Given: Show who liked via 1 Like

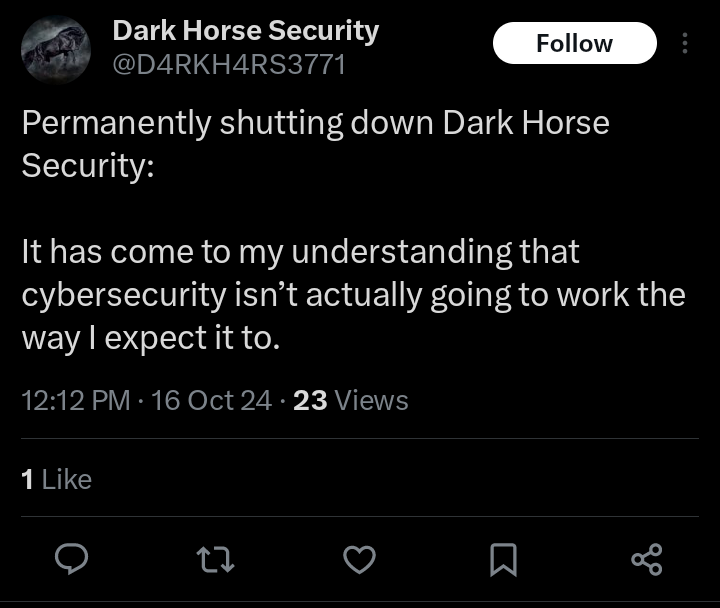Looking at the screenshot, I should click(57, 480).
